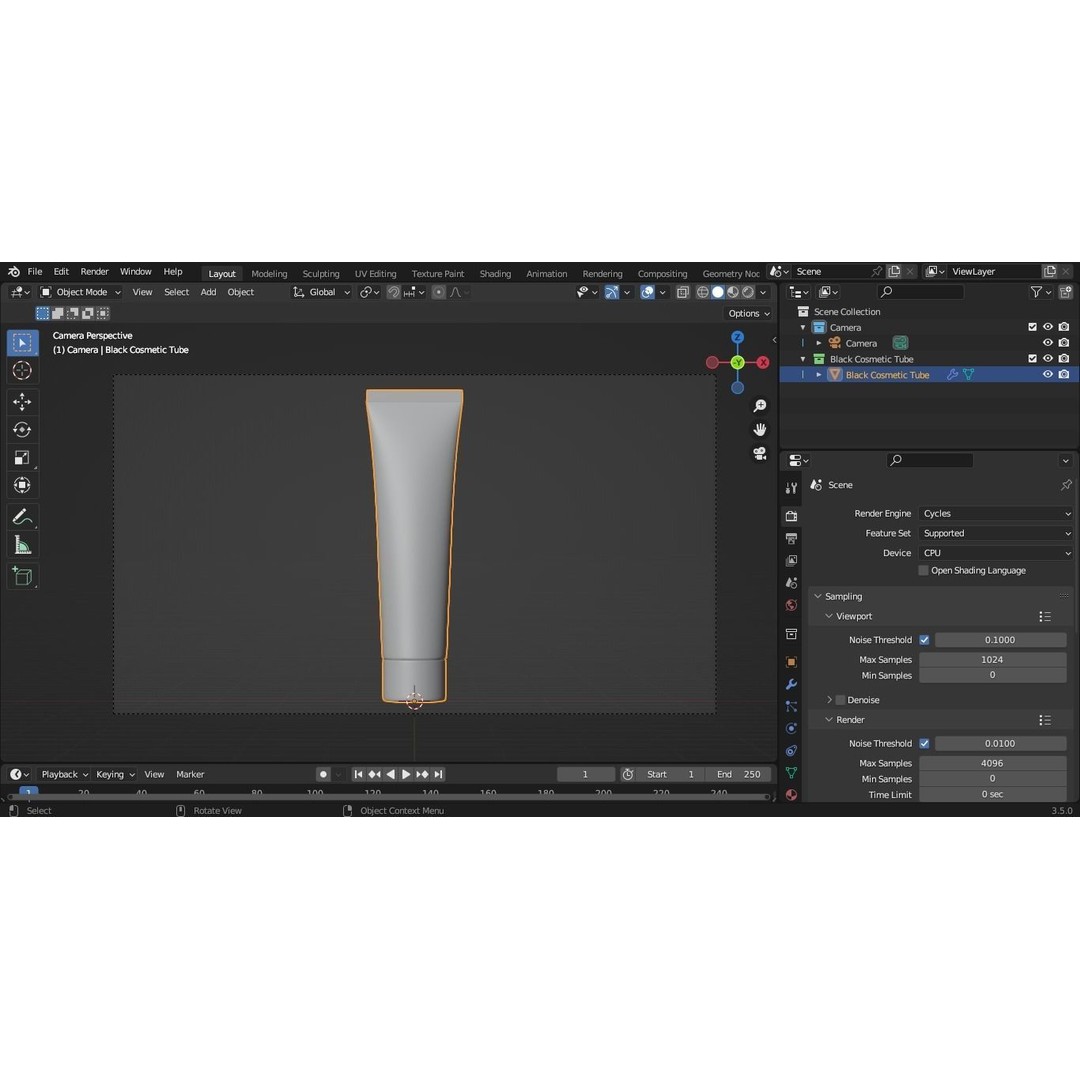
Task: Open the Render menu
Action: (x=94, y=271)
